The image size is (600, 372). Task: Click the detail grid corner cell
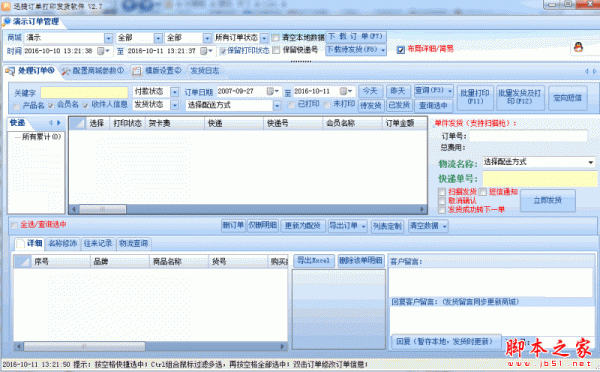(22, 261)
